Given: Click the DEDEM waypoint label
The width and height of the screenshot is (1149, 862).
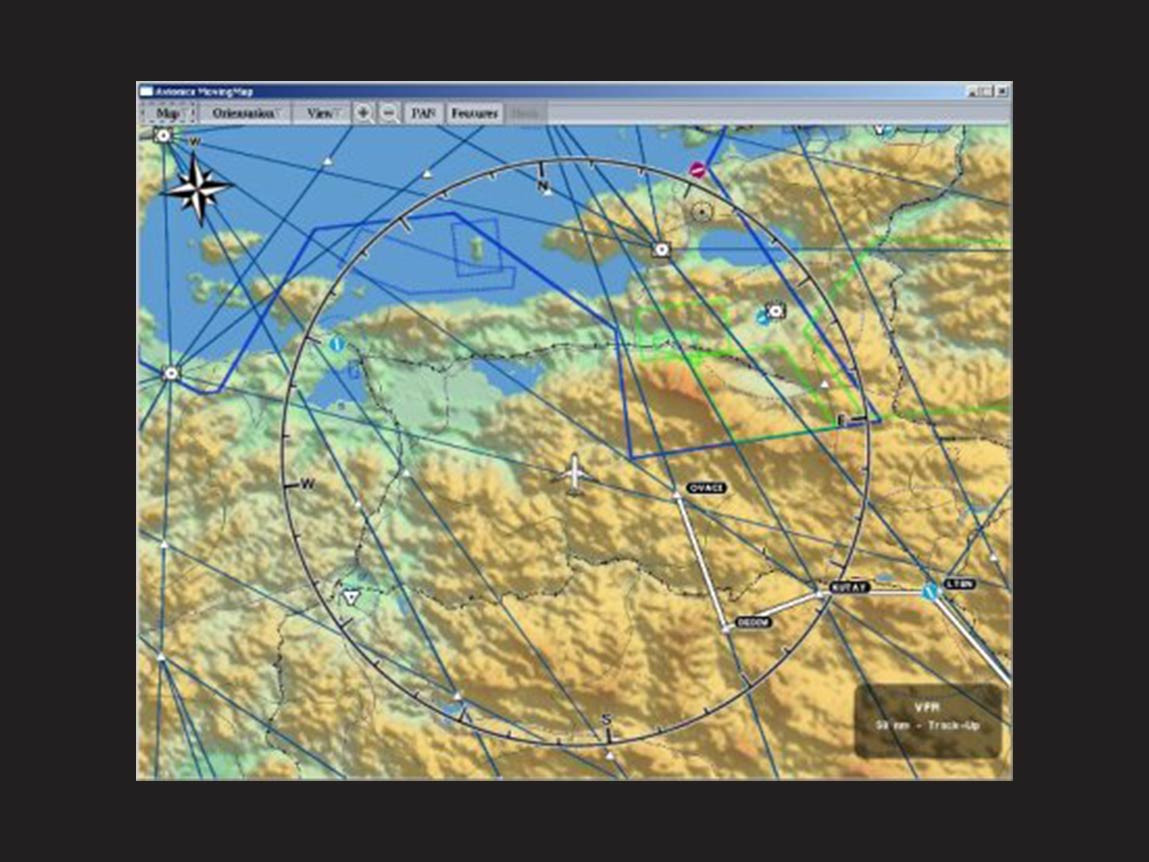Looking at the screenshot, I should pyautogui.click(x=753, y=622).
